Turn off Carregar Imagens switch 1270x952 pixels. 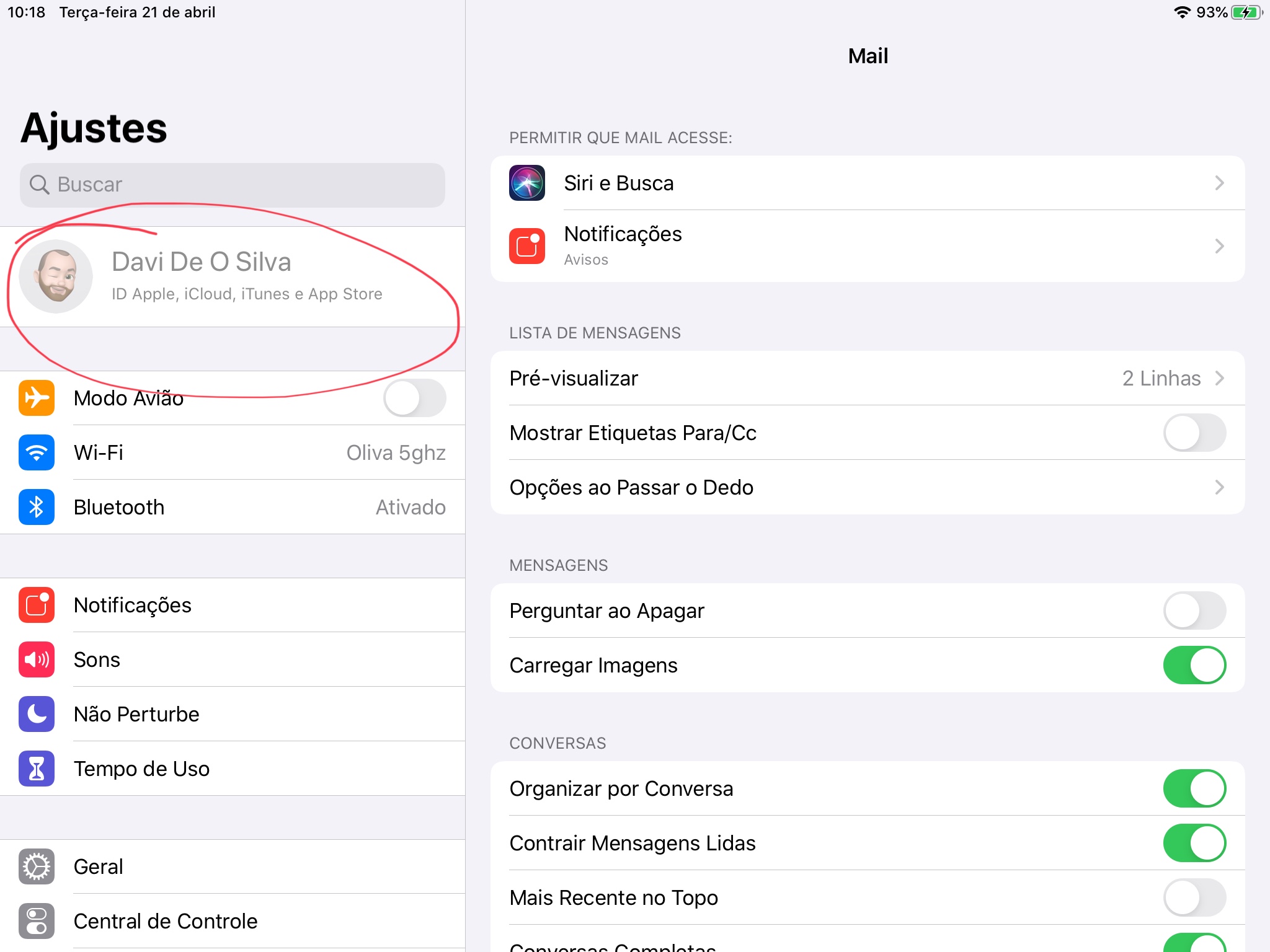(x=1194, y=665)
